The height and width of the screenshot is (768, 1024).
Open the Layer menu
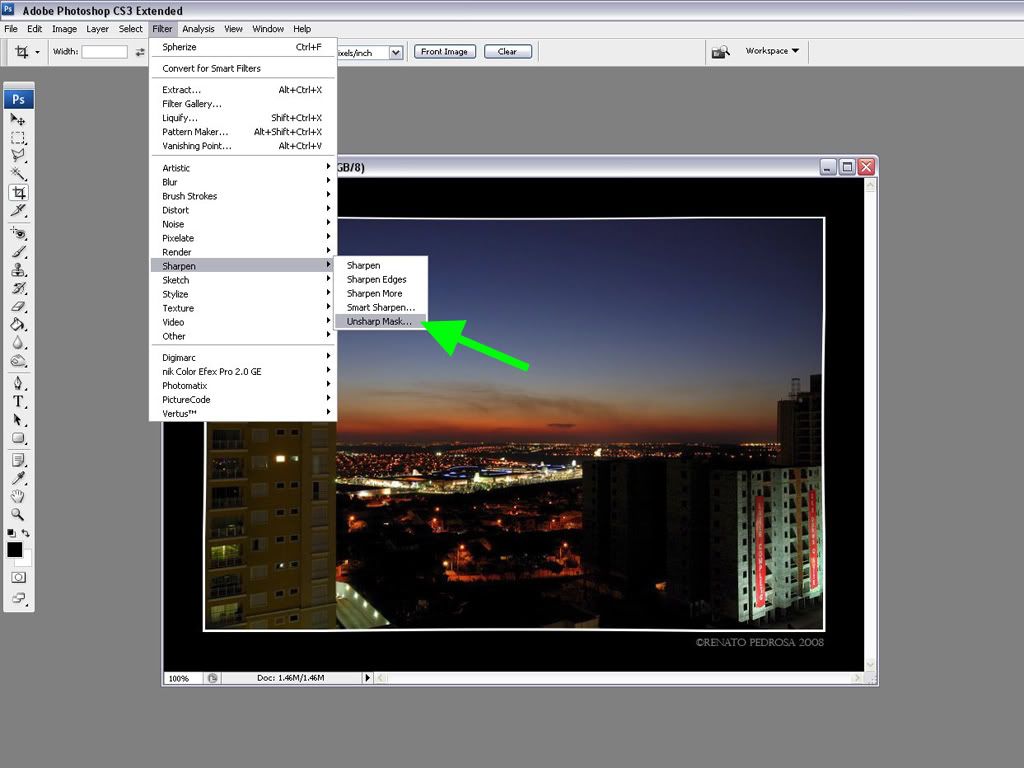[x=97, y=29]
